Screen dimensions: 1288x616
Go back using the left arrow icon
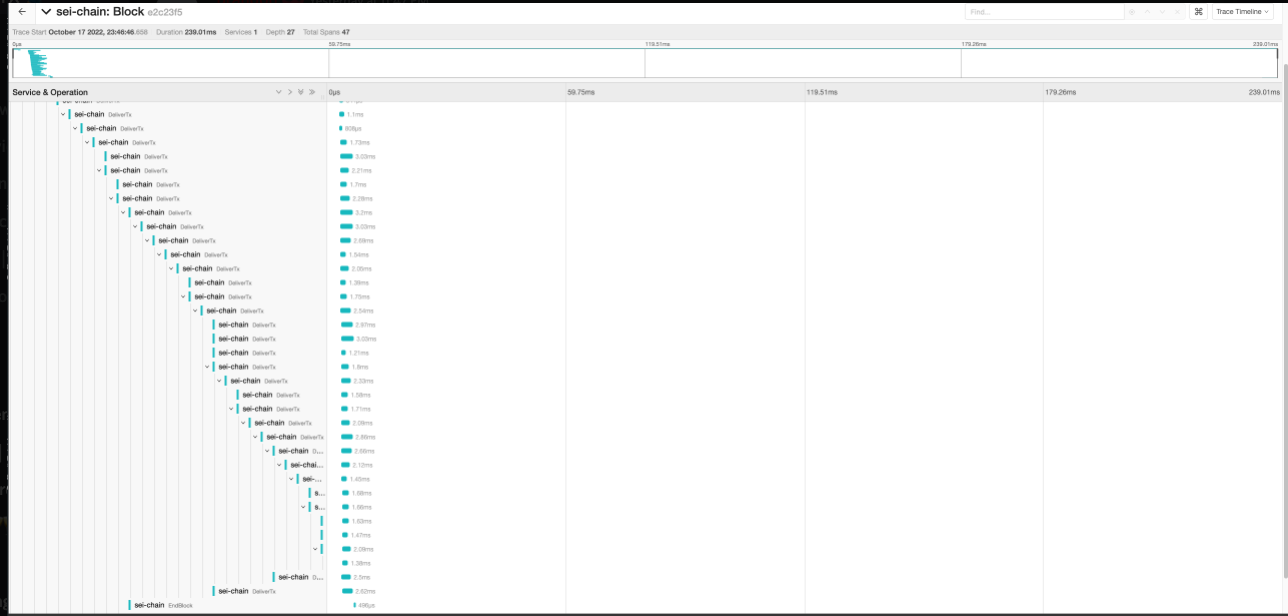point(22,12)
